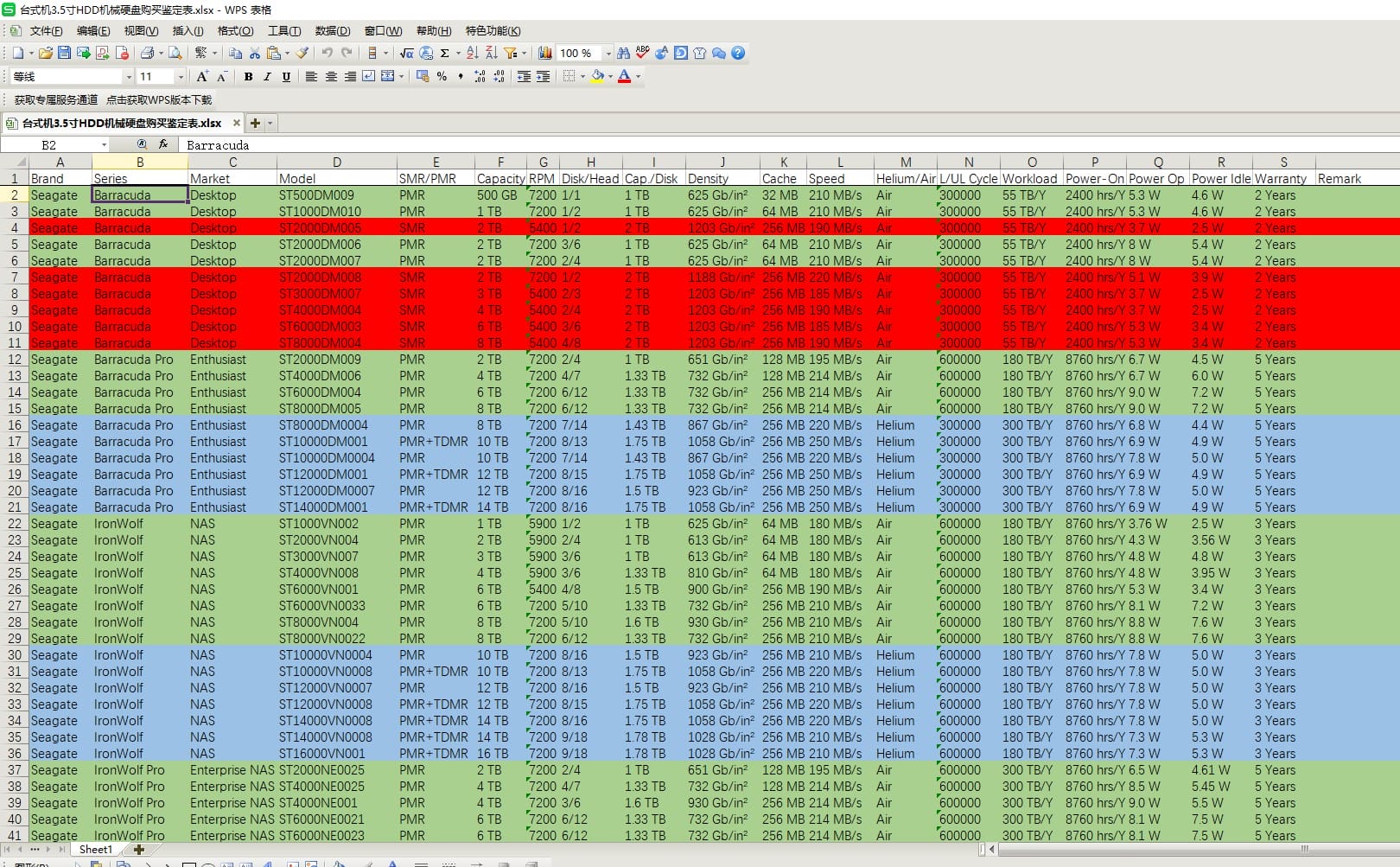Open dropdown next to the new tab button
This screenshot has height=867, width=1400.
(270, 123)
